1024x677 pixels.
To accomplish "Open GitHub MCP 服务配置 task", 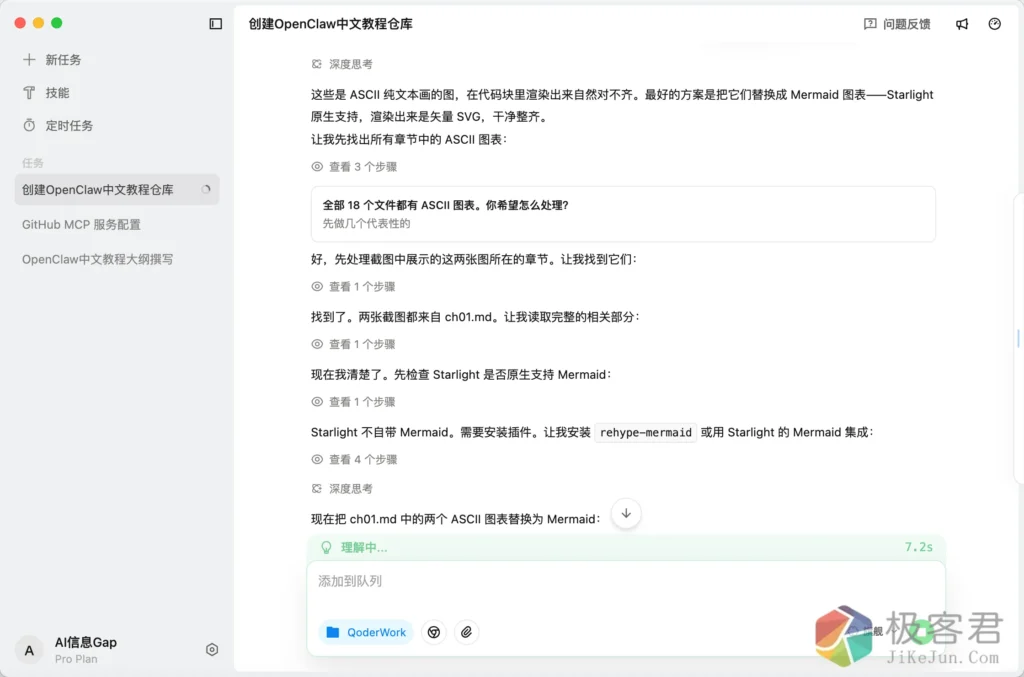I will (x=81, y=225).
